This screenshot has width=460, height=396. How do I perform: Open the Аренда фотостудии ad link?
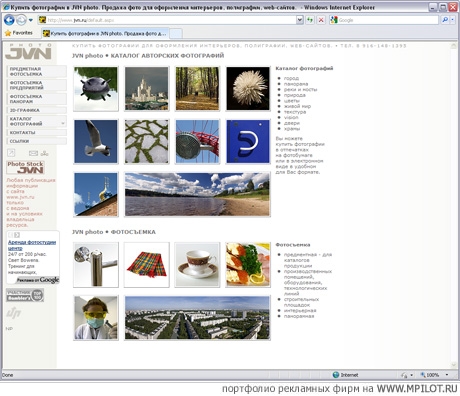32,245
